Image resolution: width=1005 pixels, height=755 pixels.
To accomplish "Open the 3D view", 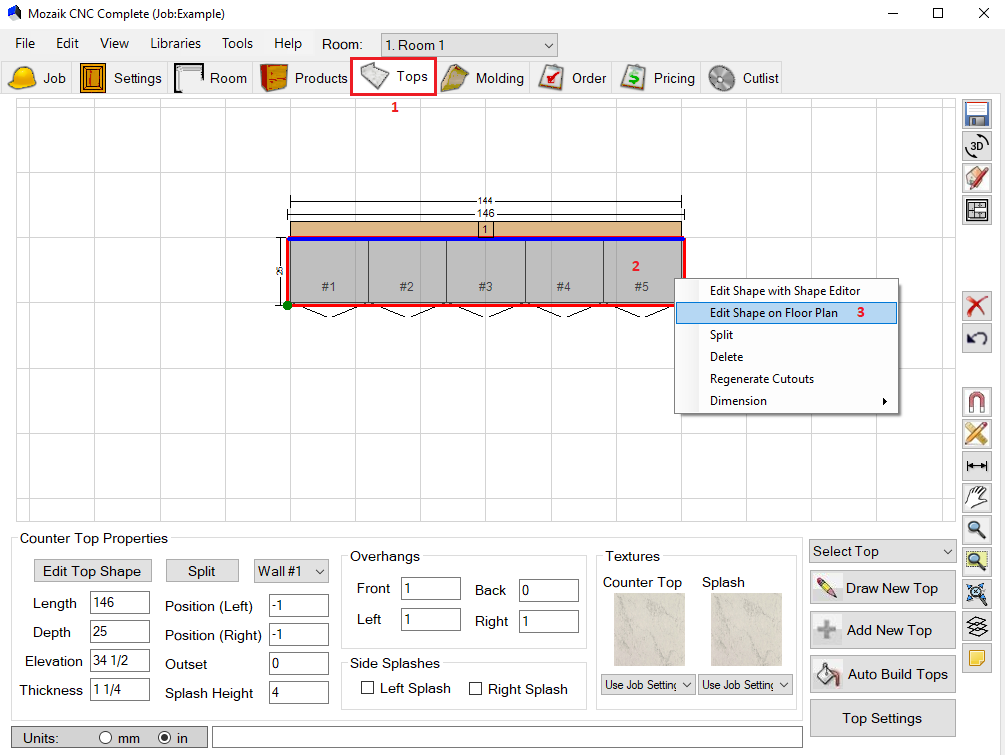I will pyautogui.click(x=976, y=146).
